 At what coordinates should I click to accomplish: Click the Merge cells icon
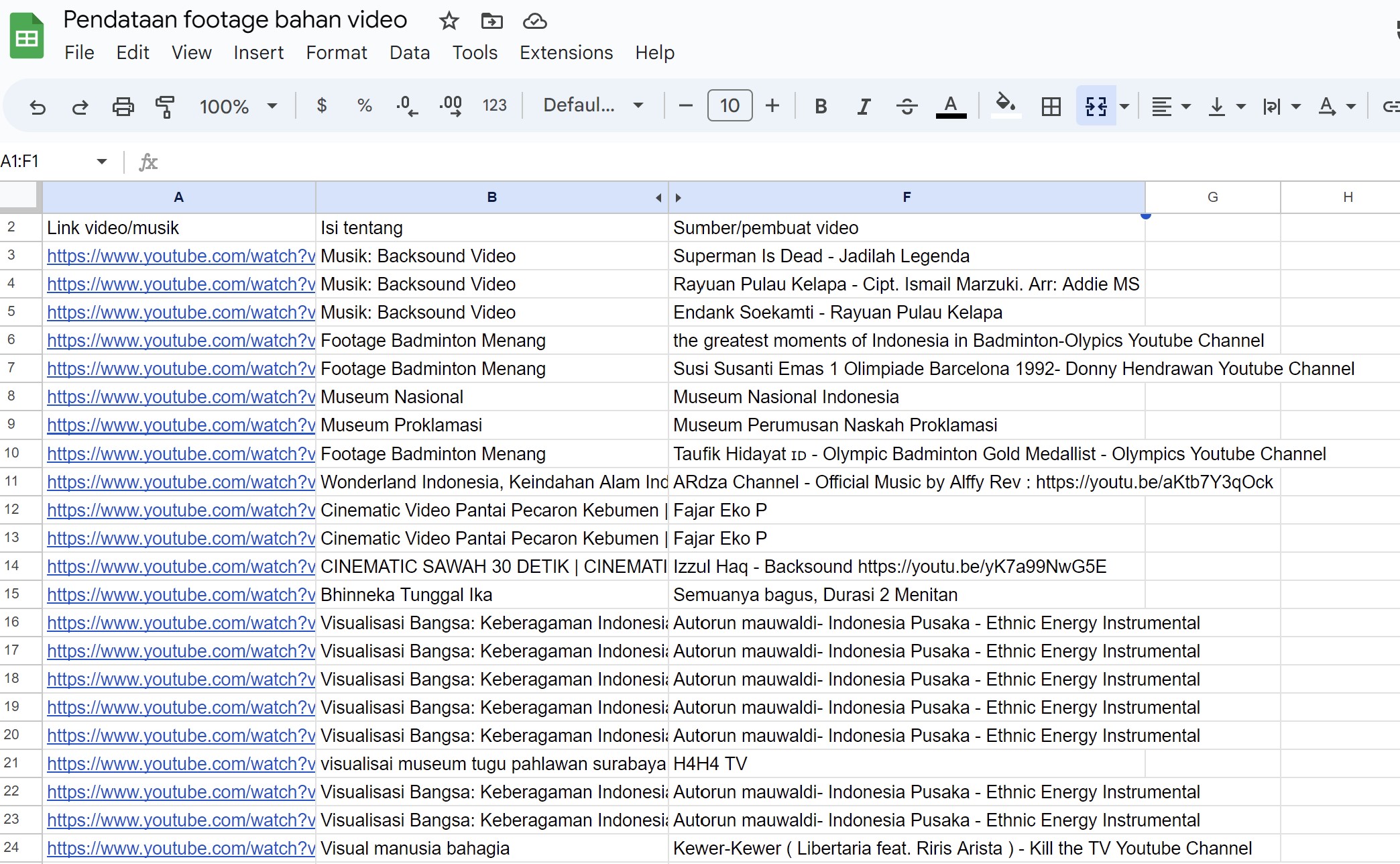tap(1096, 107)
